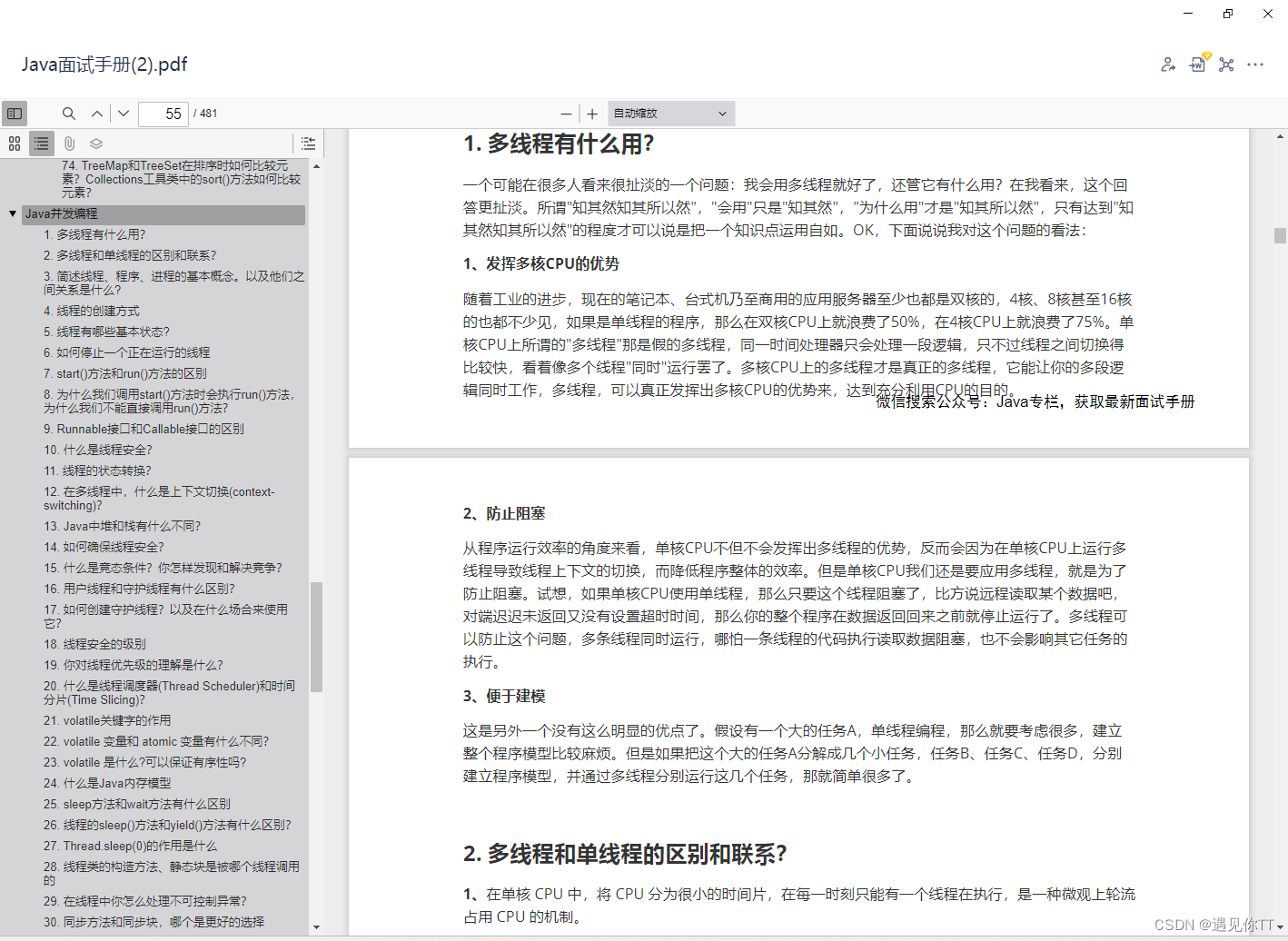Image resolution: width=1288 pixels, height=941 pixels.
Task: Show layers view in sidebar
Action: [x=96, y=144]
